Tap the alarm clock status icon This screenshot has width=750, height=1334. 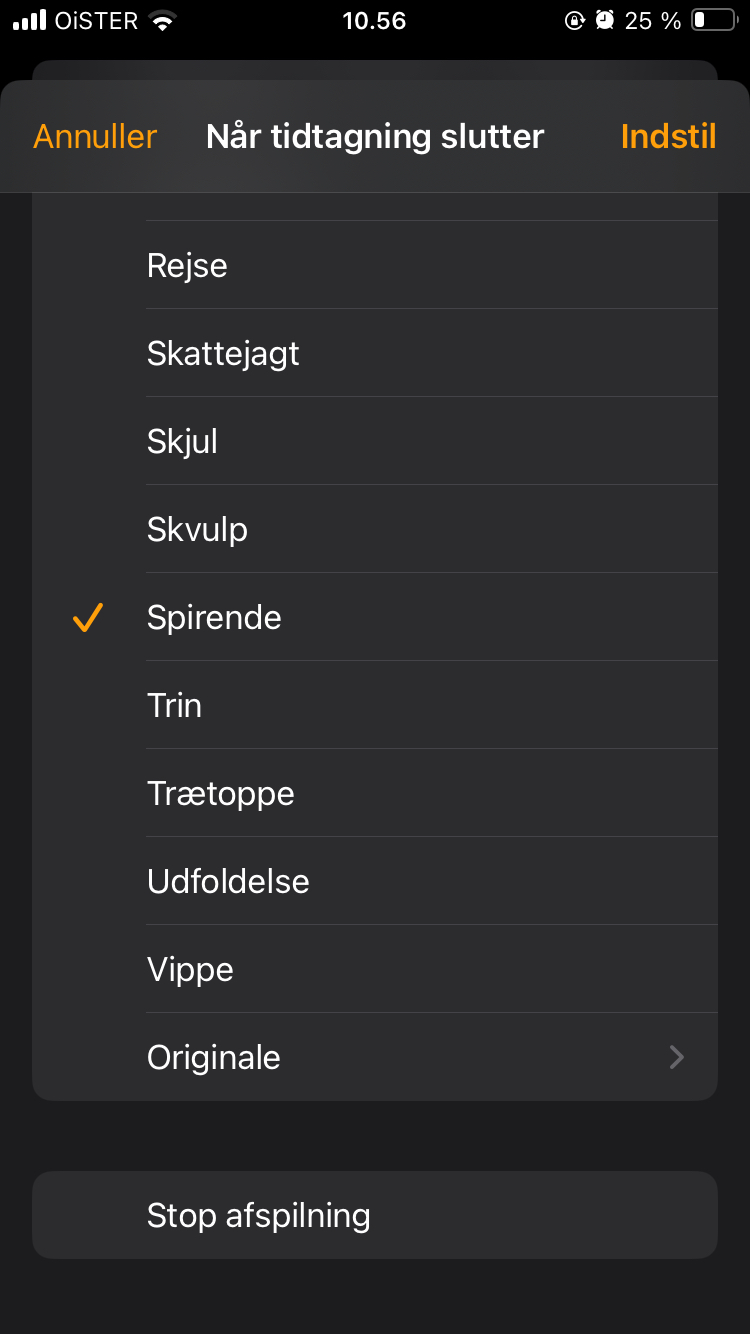tap(604, 20)
